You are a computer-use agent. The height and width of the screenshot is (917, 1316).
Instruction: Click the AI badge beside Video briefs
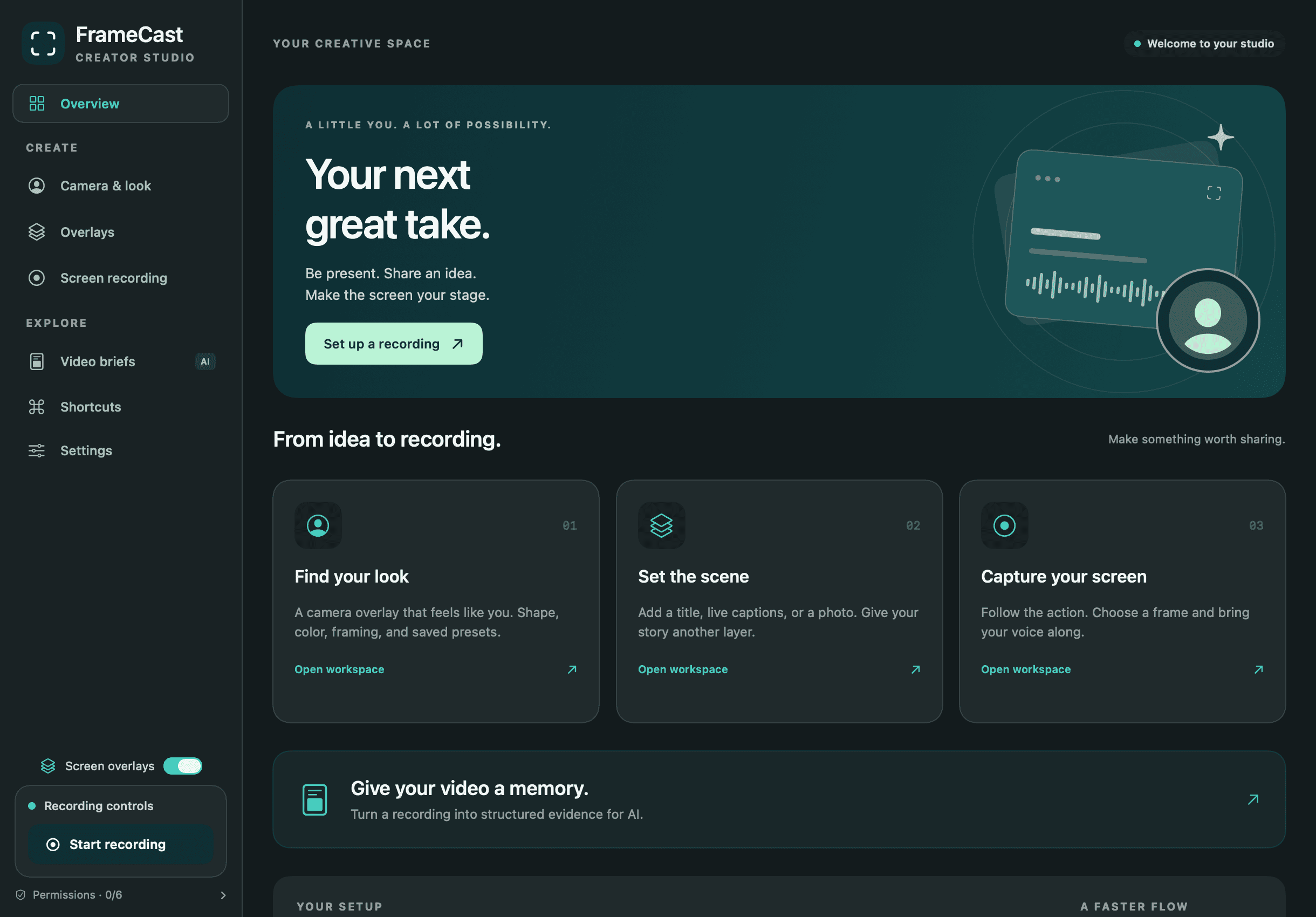(205, 361)
